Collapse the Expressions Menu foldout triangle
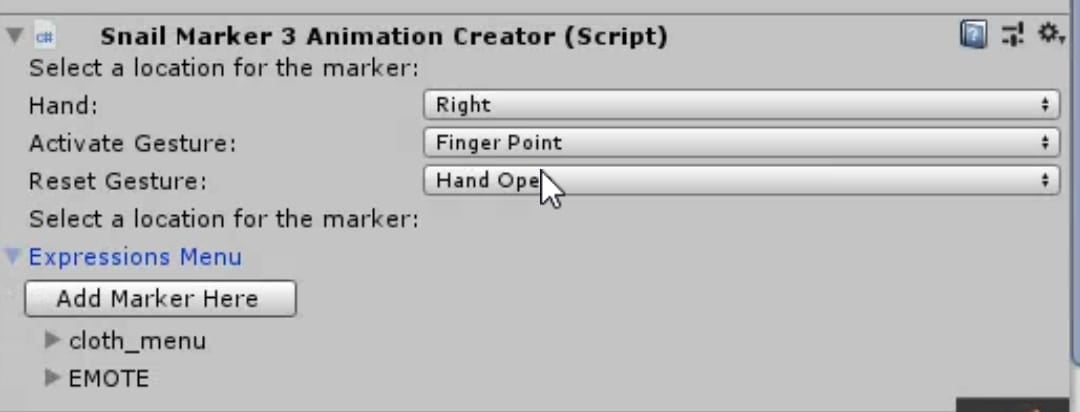The image size is (1080, 412). 13,256
